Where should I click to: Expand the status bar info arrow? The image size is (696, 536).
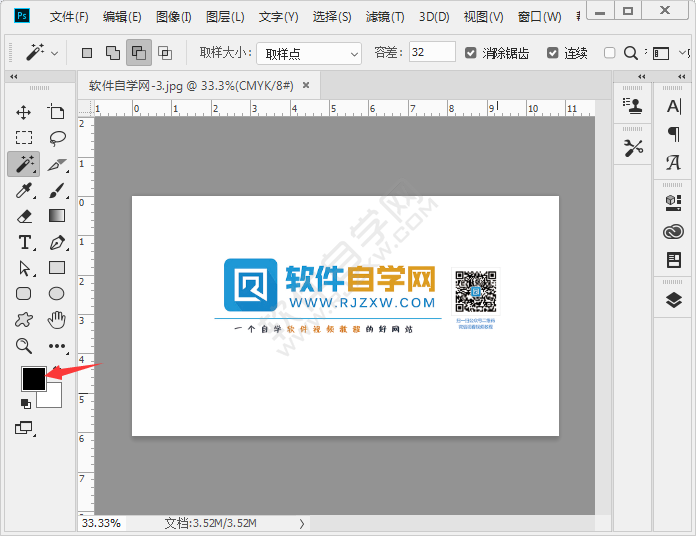(302, 524)
